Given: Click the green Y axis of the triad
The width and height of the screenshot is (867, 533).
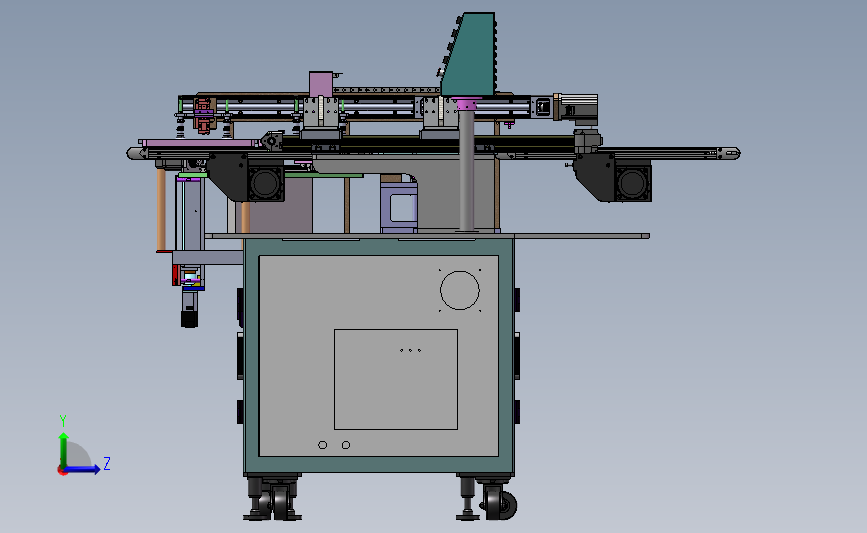Looking at the screenshot, I should (x=64, y=450).
